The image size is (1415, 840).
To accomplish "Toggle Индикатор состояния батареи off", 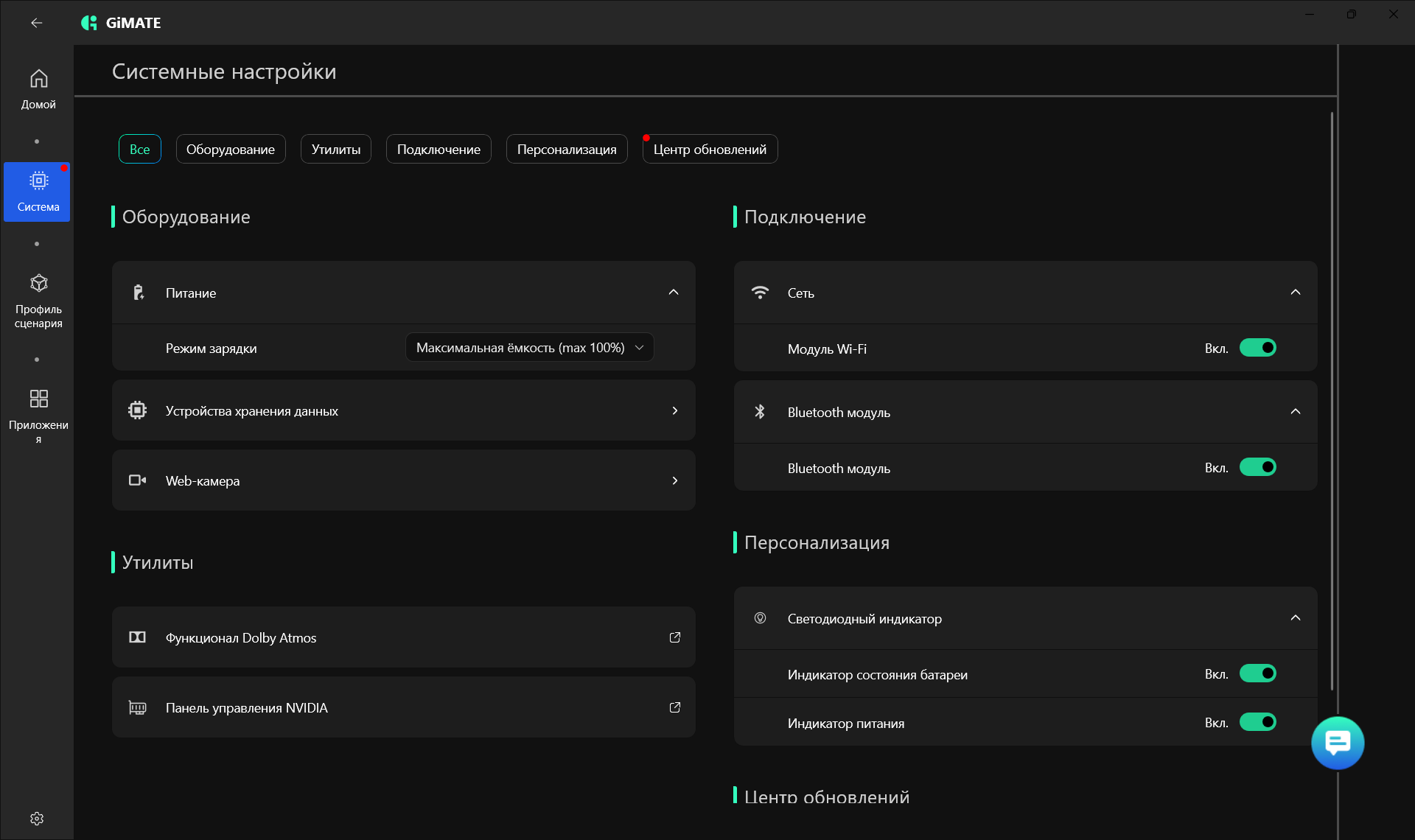I will click(1257, 673).
